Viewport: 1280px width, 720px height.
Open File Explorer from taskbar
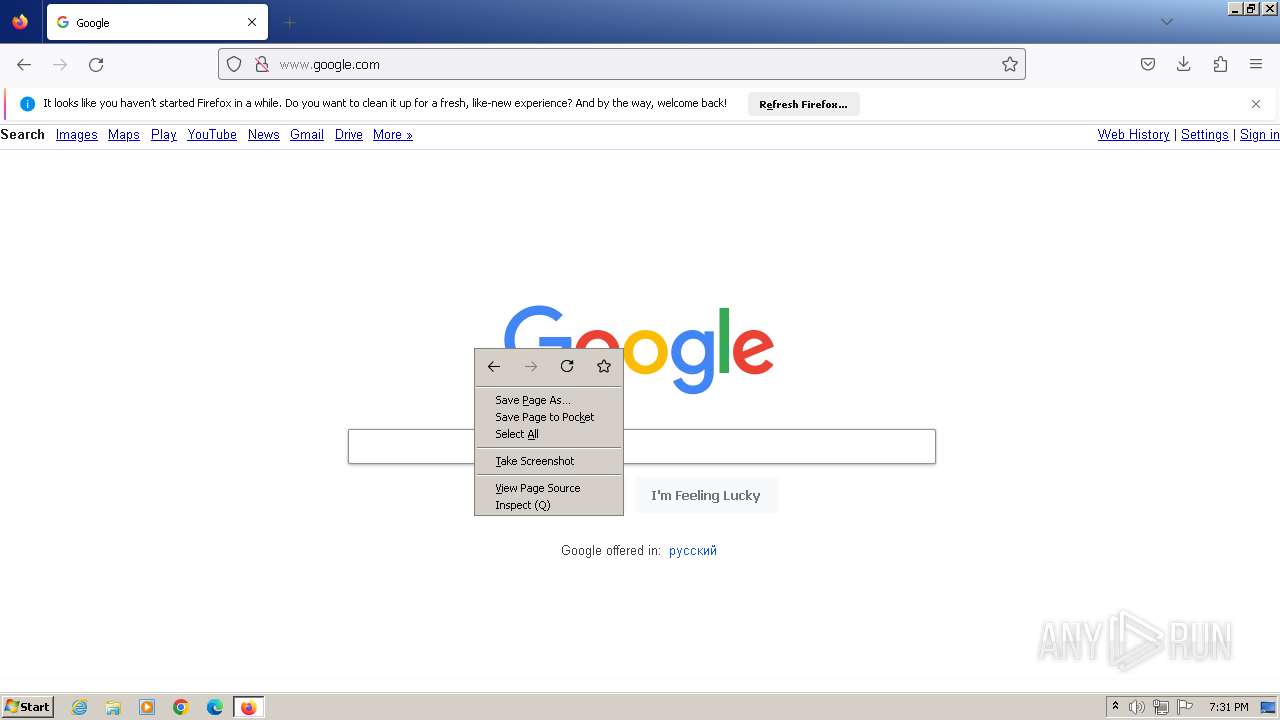pos(113,707)
